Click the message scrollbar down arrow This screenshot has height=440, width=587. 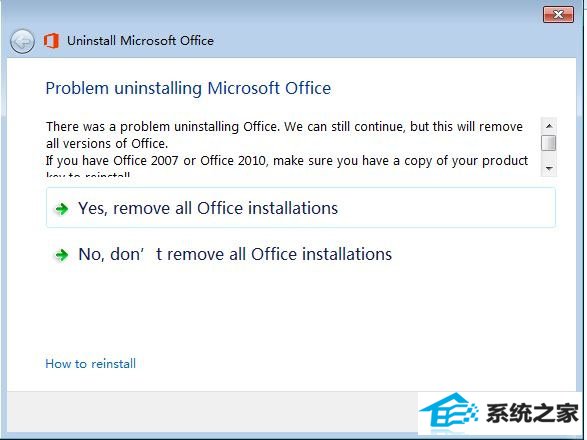pos(549,169)
